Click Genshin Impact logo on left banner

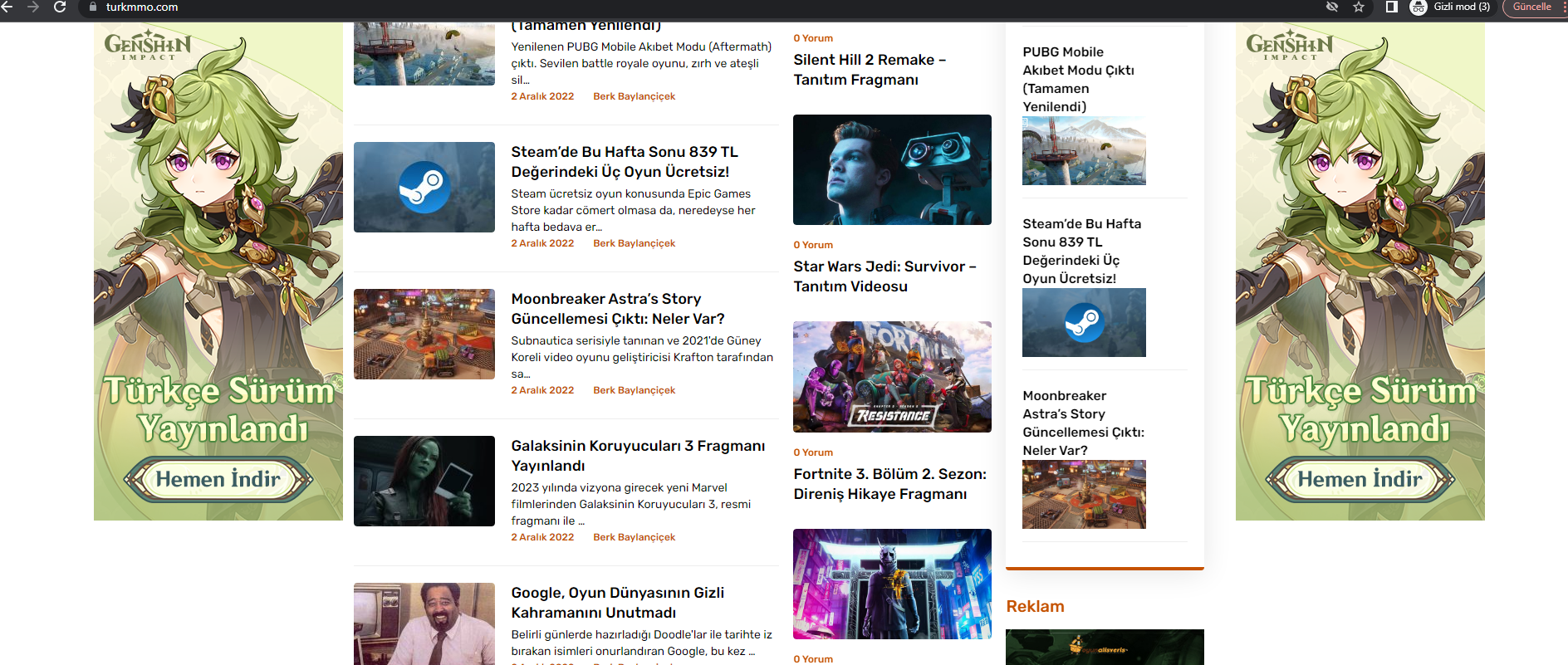pos(148,45)
